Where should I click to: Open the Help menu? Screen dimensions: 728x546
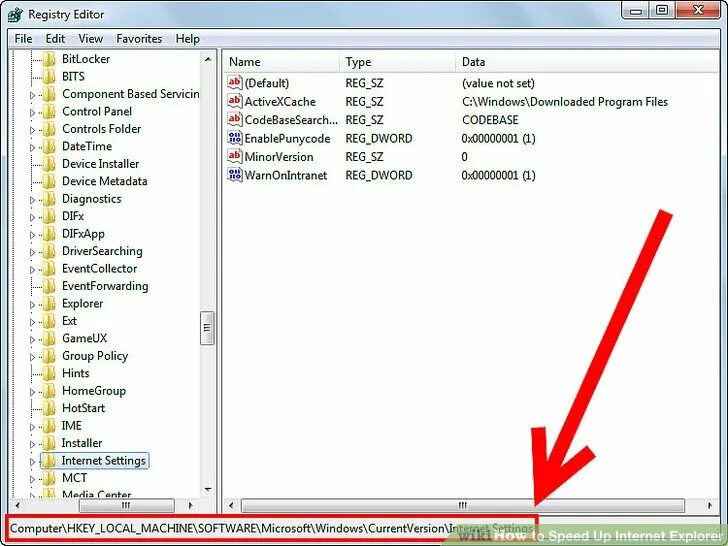(188, 39)
